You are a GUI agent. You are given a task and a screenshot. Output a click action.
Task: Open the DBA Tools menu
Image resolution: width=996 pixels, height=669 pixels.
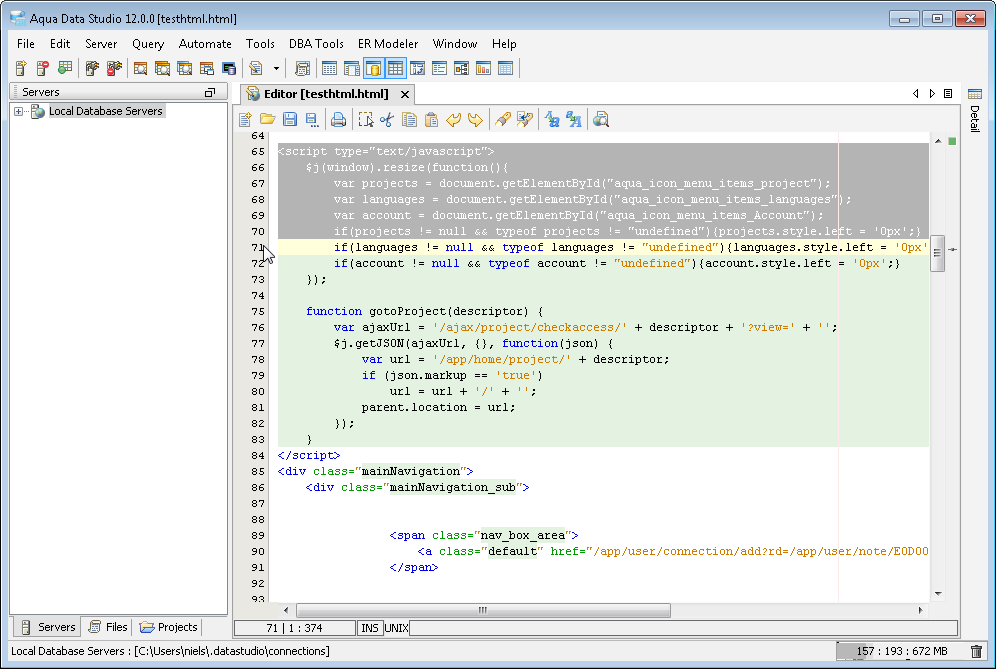click(x=316, y=44)
